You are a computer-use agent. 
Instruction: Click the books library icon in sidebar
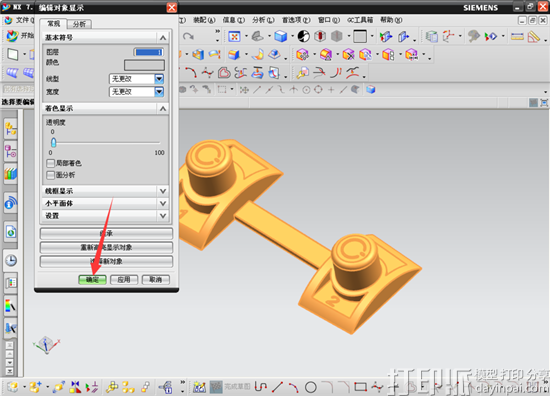pos(11,174)
